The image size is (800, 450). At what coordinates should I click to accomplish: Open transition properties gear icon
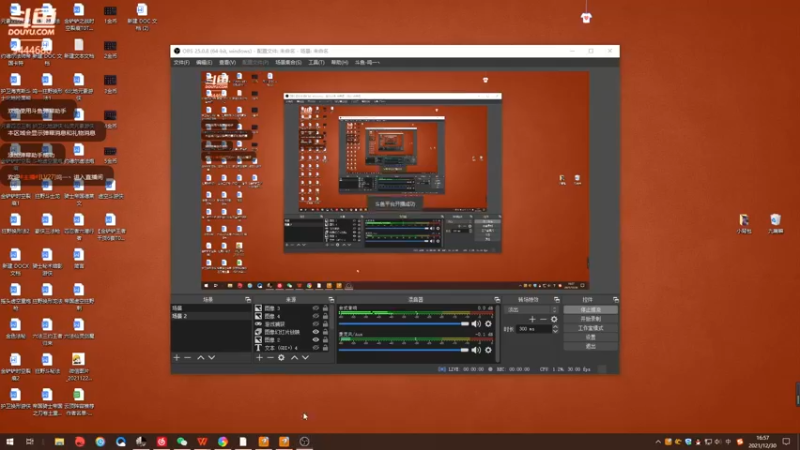(554, 319)
